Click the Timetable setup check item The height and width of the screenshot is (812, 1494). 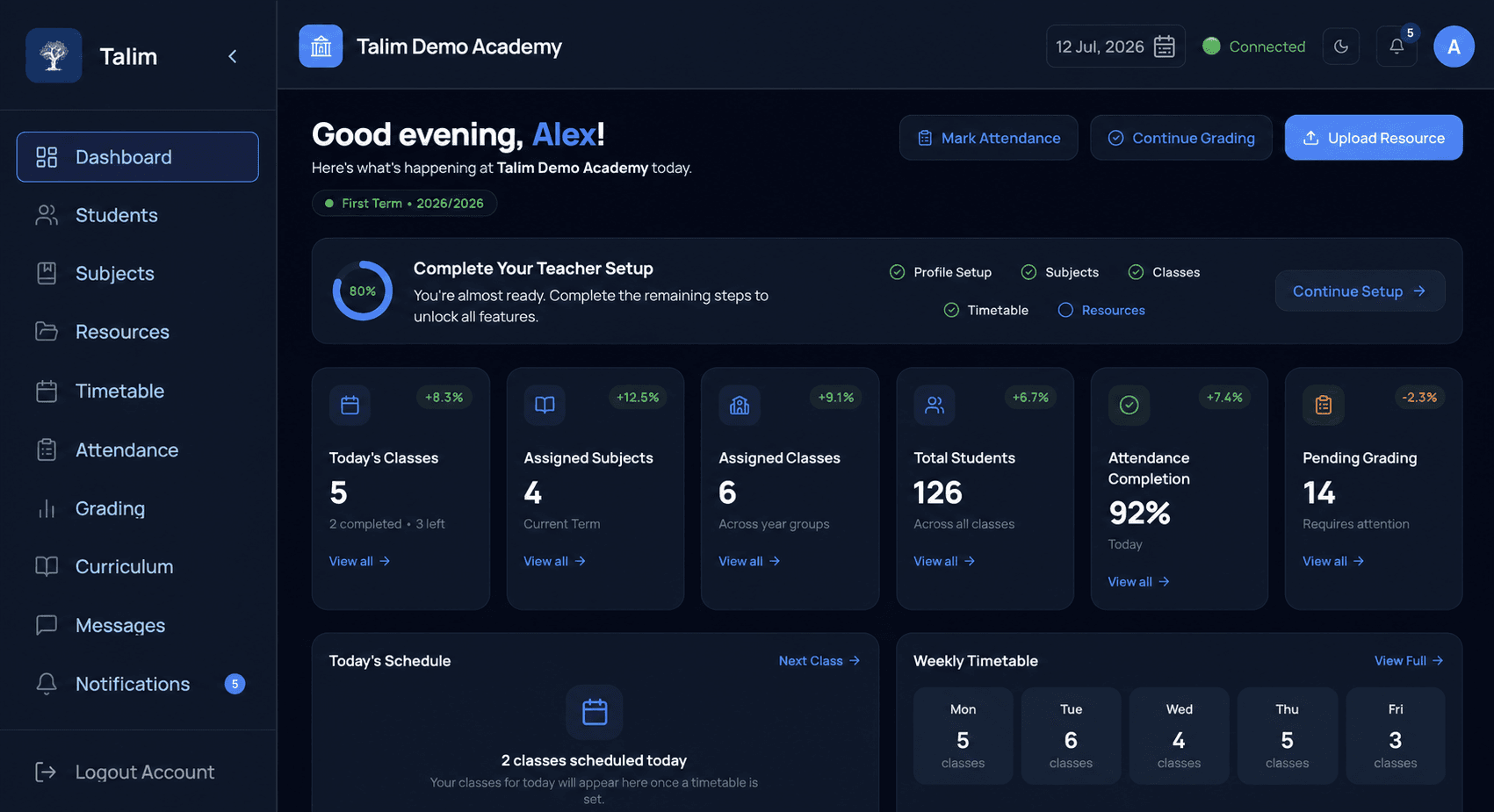985,310
